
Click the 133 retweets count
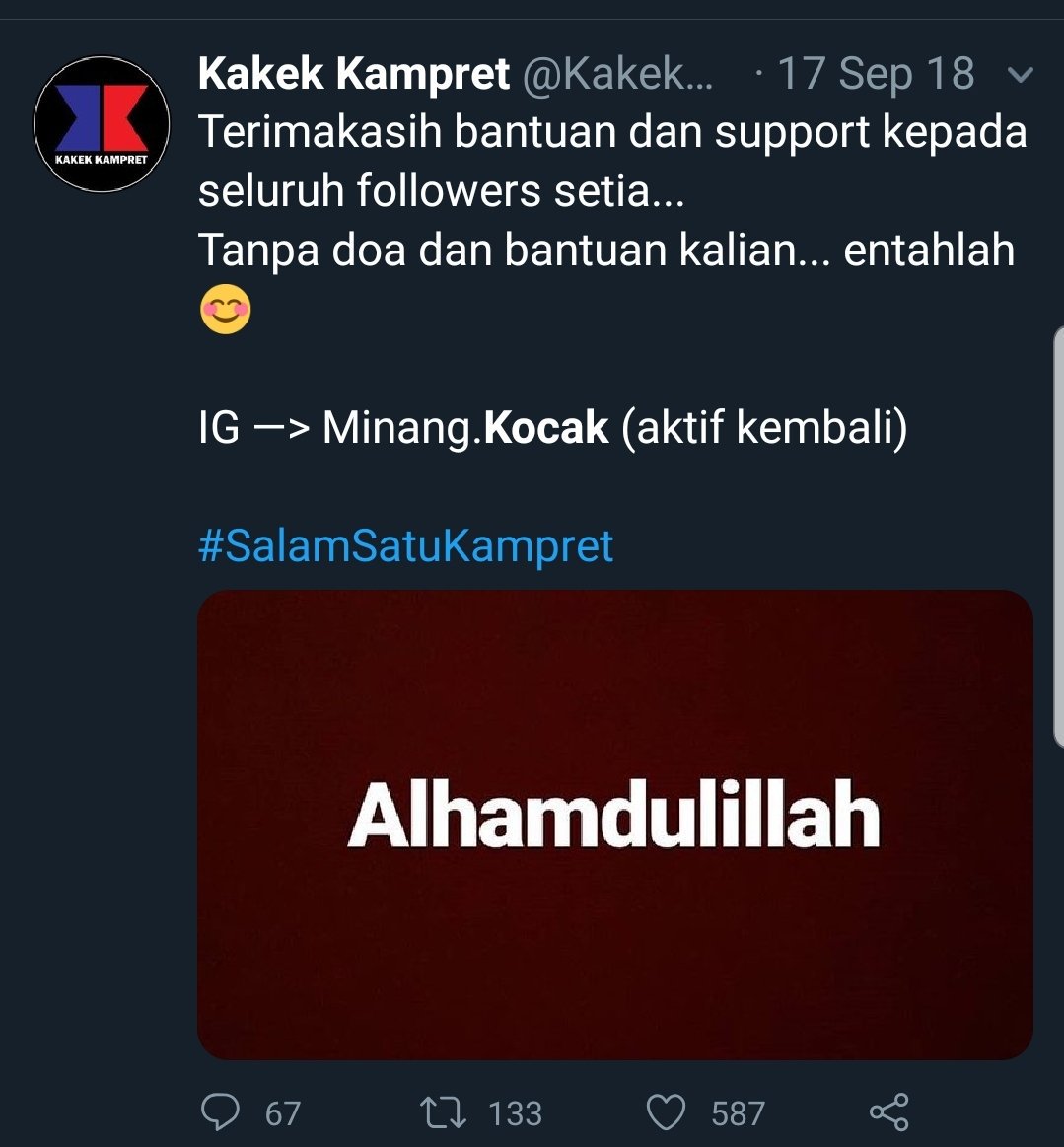coord(516,1113)
